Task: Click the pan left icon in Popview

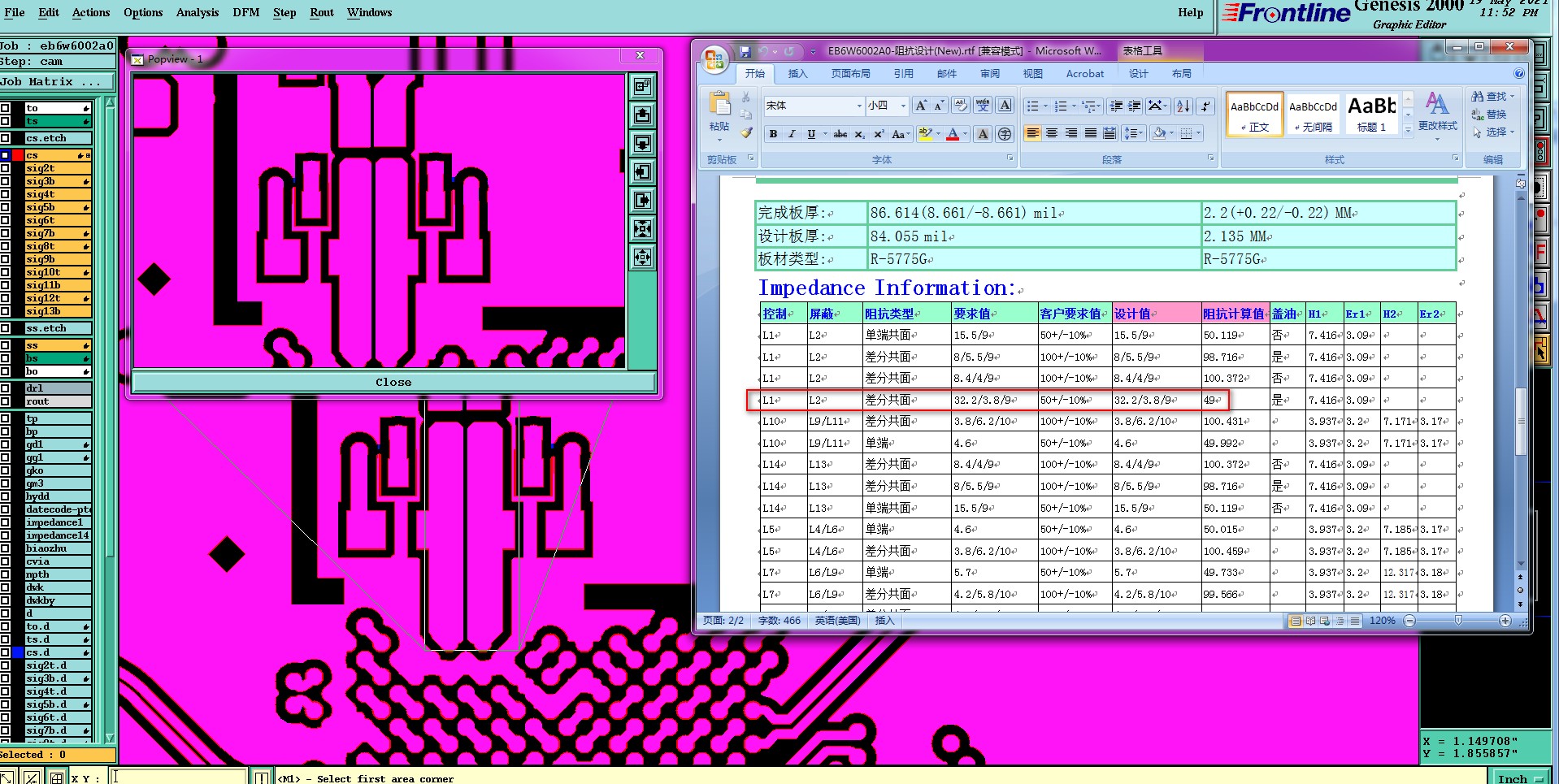Action: (642, 171)
